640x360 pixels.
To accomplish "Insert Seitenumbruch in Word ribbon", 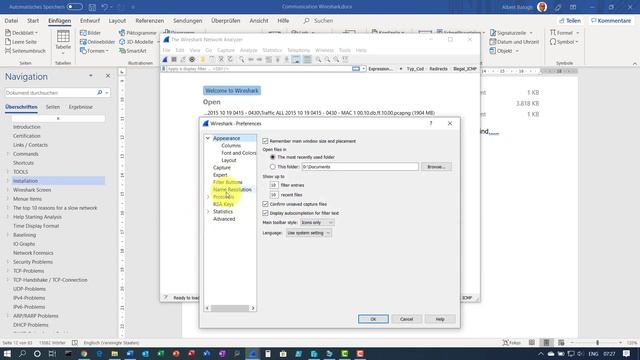I will tap(25, 51).
